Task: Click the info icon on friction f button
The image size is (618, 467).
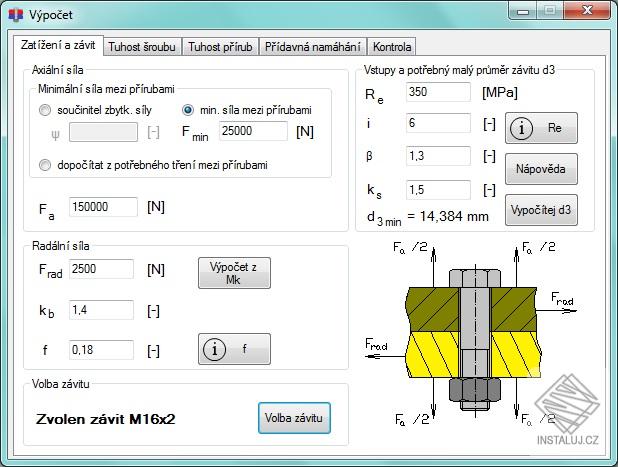Action: (x=214, y=349)
